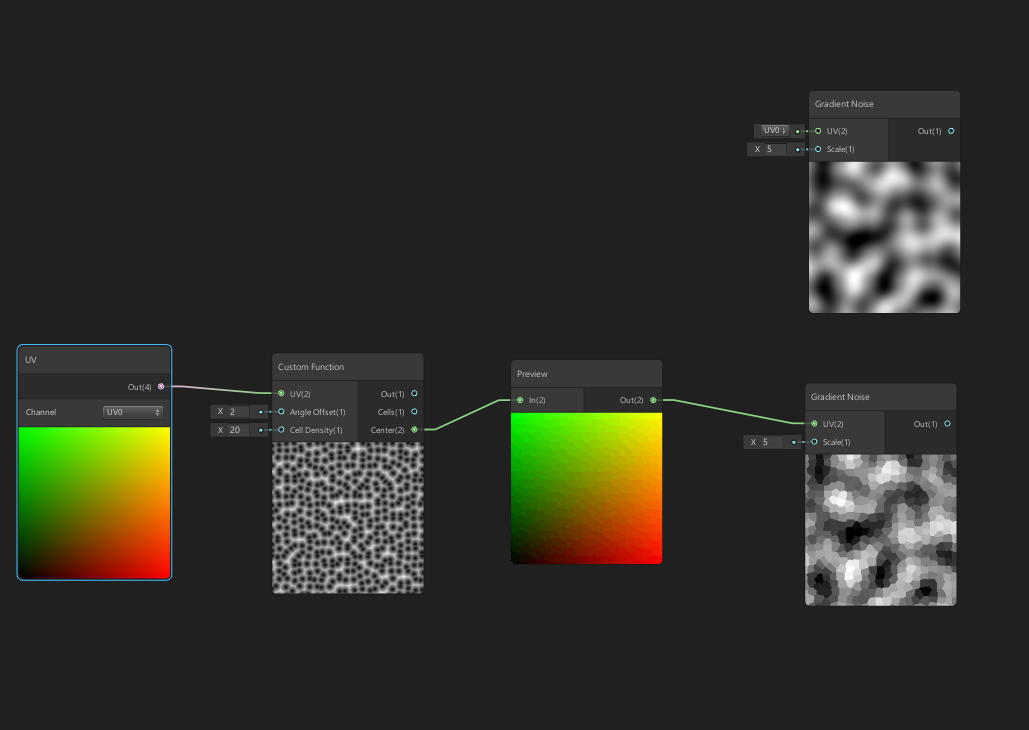The width and height of the screenshot is (1029, 730).
Task: Click the Angle Offset(1) port dot connector
Action: [x=262, y=411]
